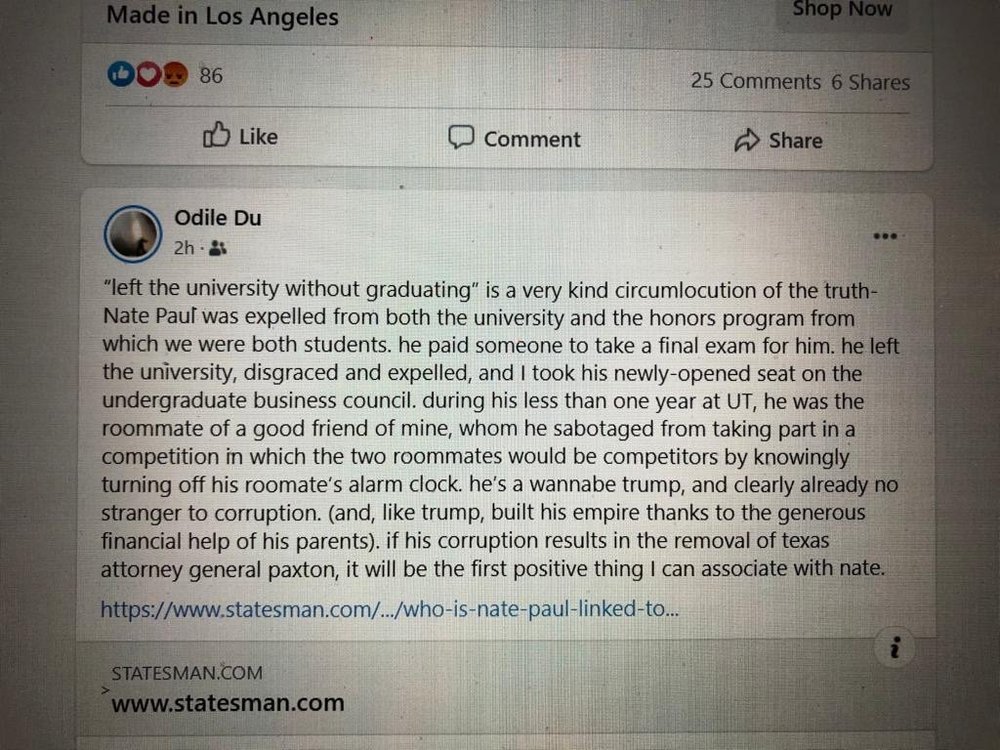Open the 2h post timestamp
The height and width of the screenshot is (750, 1000).
pos(183,248)
